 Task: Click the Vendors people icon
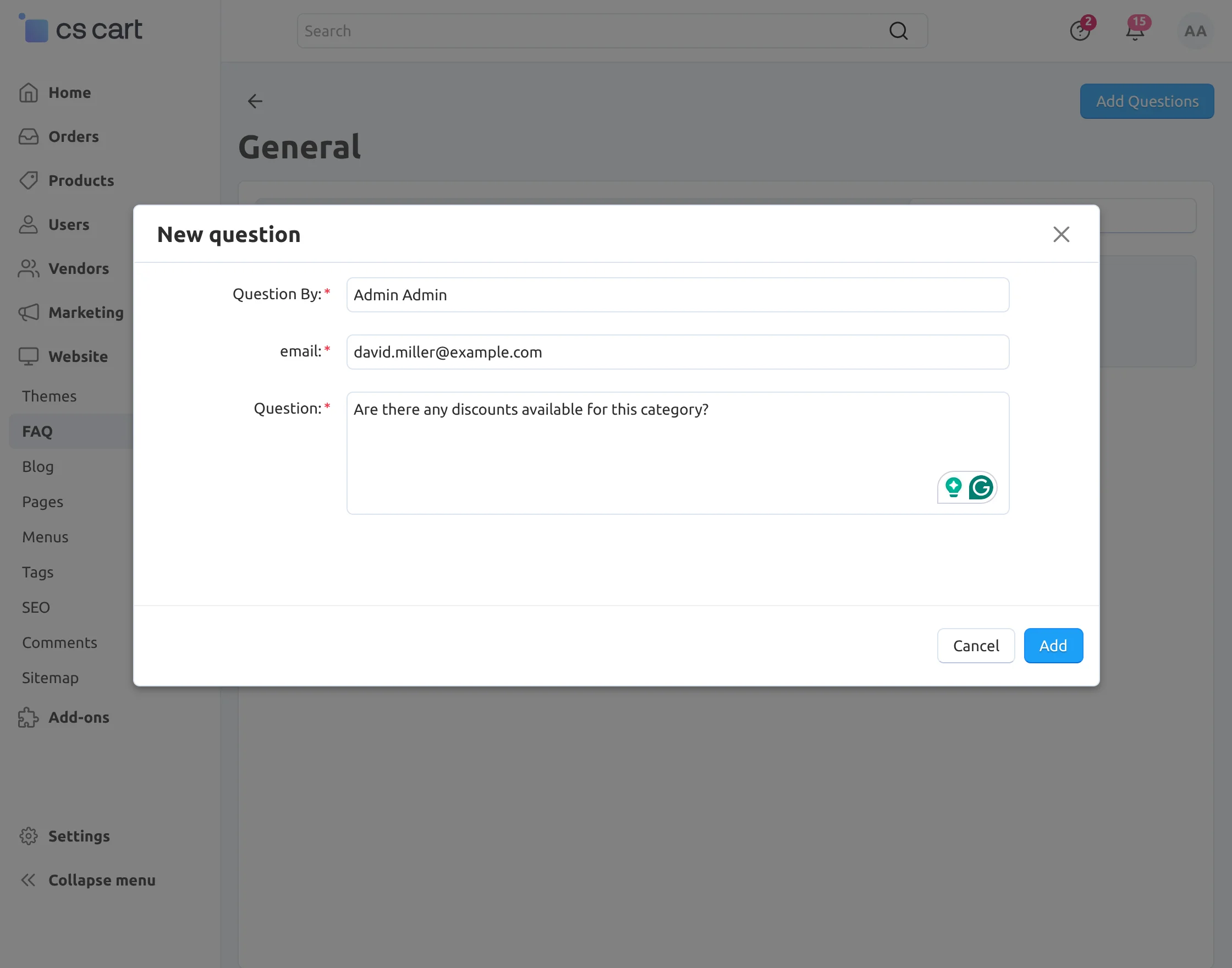29,268
